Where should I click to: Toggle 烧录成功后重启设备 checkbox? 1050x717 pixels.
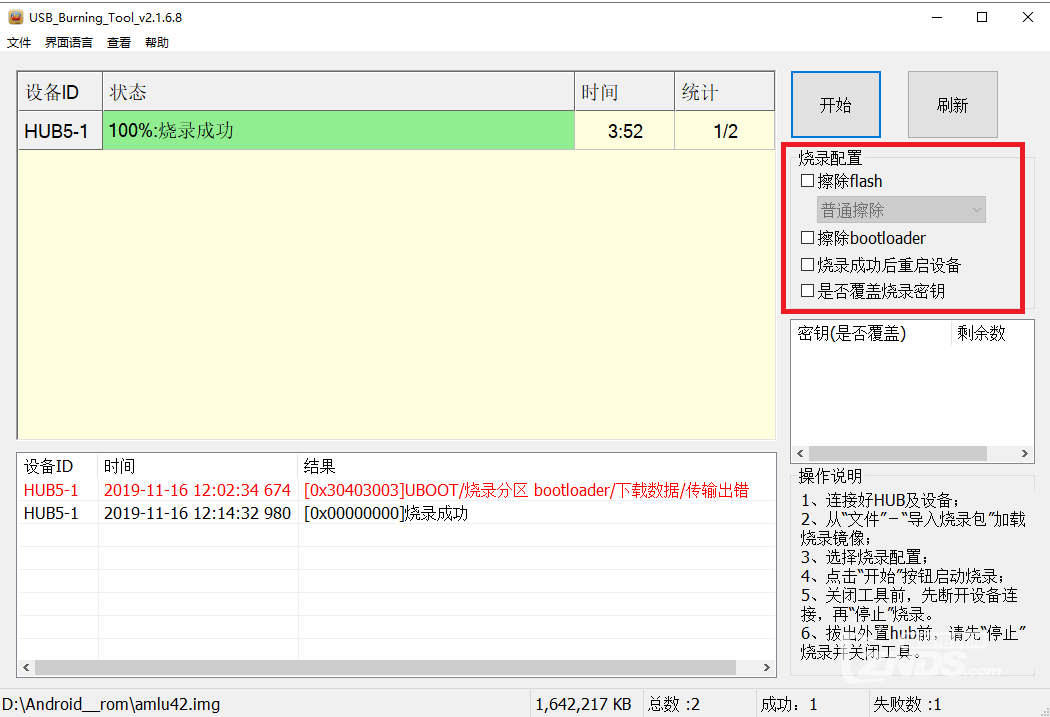(x=808, y=265)
